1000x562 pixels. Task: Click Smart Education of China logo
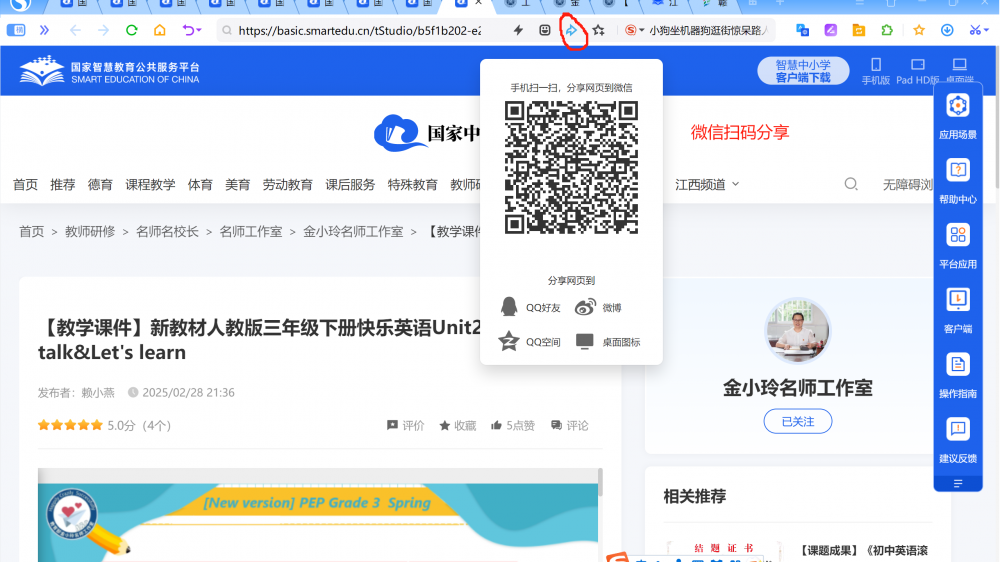110,71
